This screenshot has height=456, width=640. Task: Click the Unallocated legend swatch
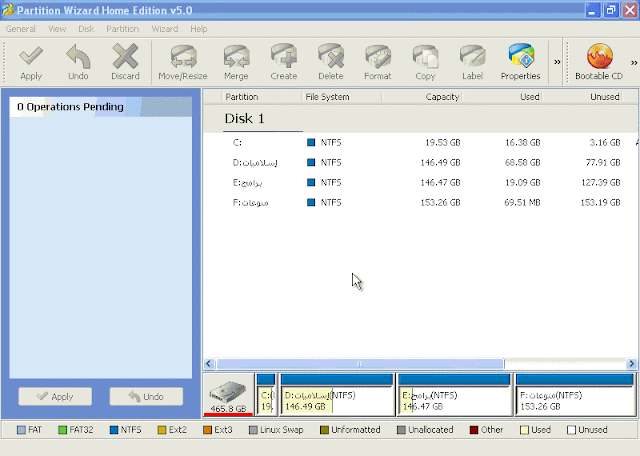point(401,430)
